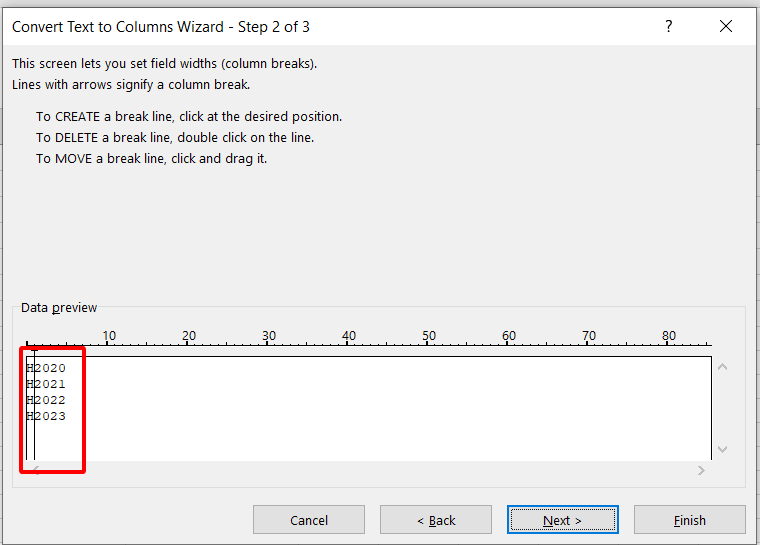This screenshot has height=545, width=760.
Task: Go back to the previous wizard step
Action: (435, 520)
